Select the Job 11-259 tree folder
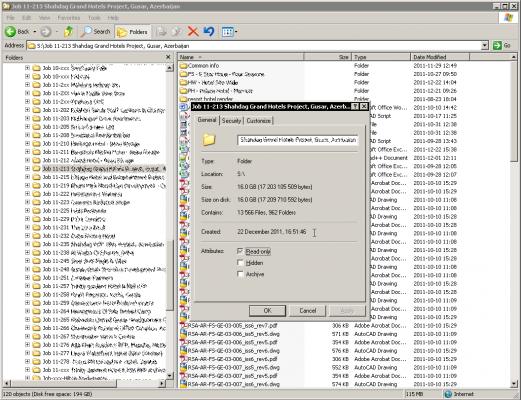This screenshot has width=521, height=400. point(98,303)
